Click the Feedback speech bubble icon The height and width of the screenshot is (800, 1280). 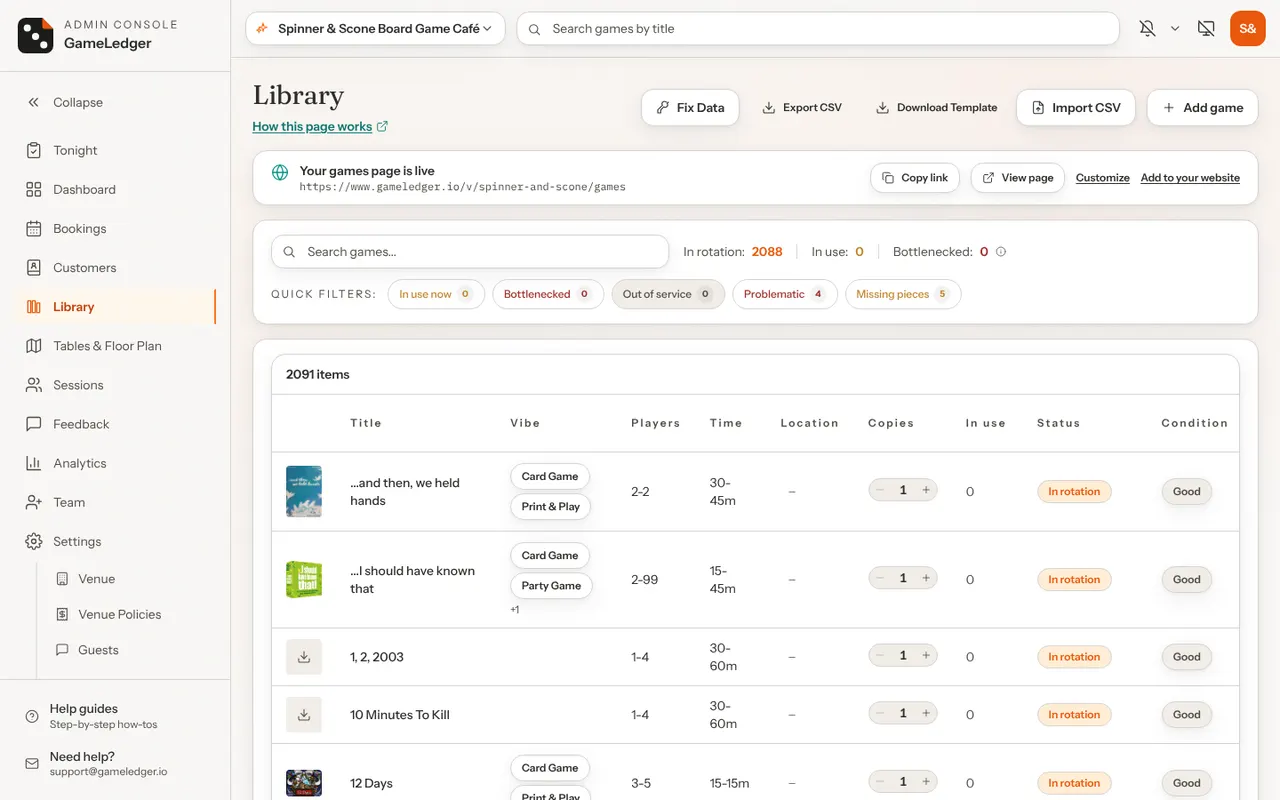34,424
